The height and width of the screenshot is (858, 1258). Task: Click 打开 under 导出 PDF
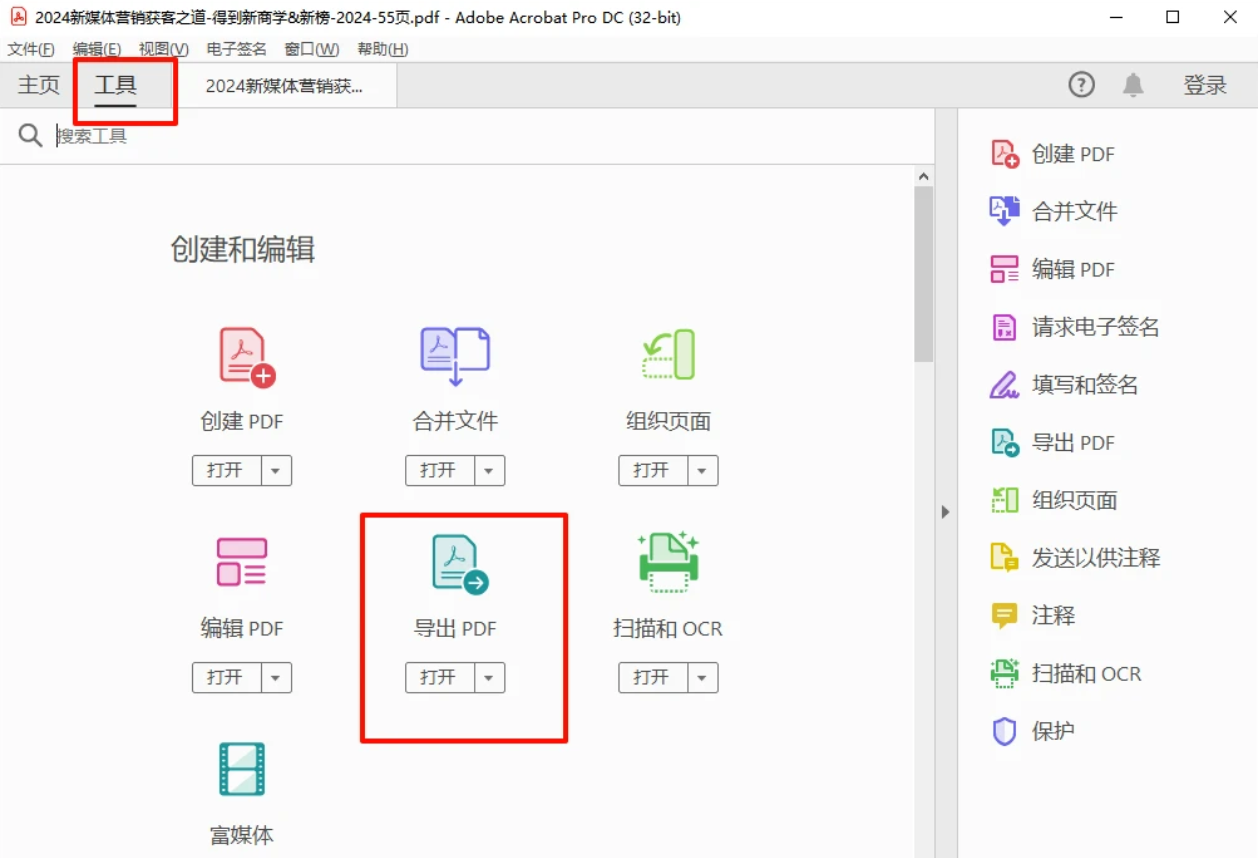coord(439,677)
